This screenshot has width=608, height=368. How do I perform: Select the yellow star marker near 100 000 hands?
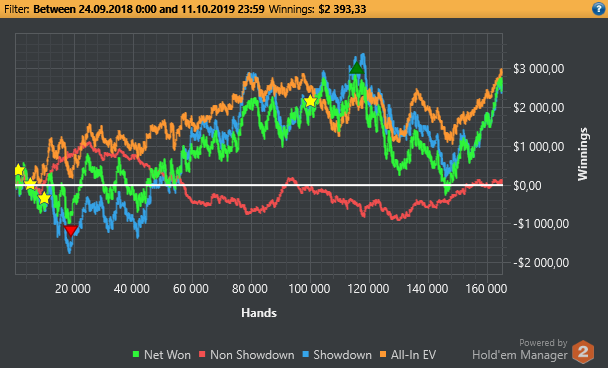[x=310, y=101]
